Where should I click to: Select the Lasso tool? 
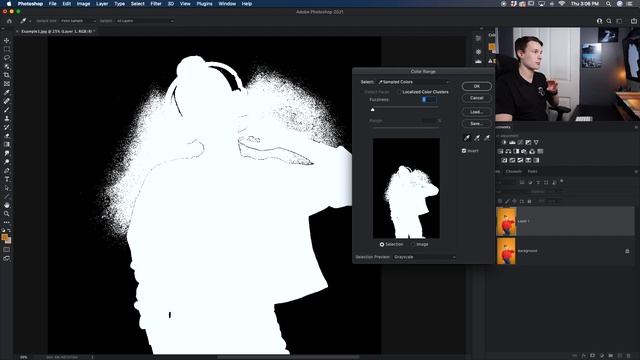[x=7, y=58]
